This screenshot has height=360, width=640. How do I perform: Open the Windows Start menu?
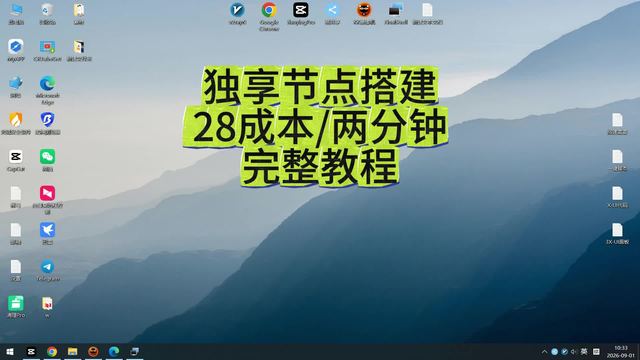(x=10, y=351)
